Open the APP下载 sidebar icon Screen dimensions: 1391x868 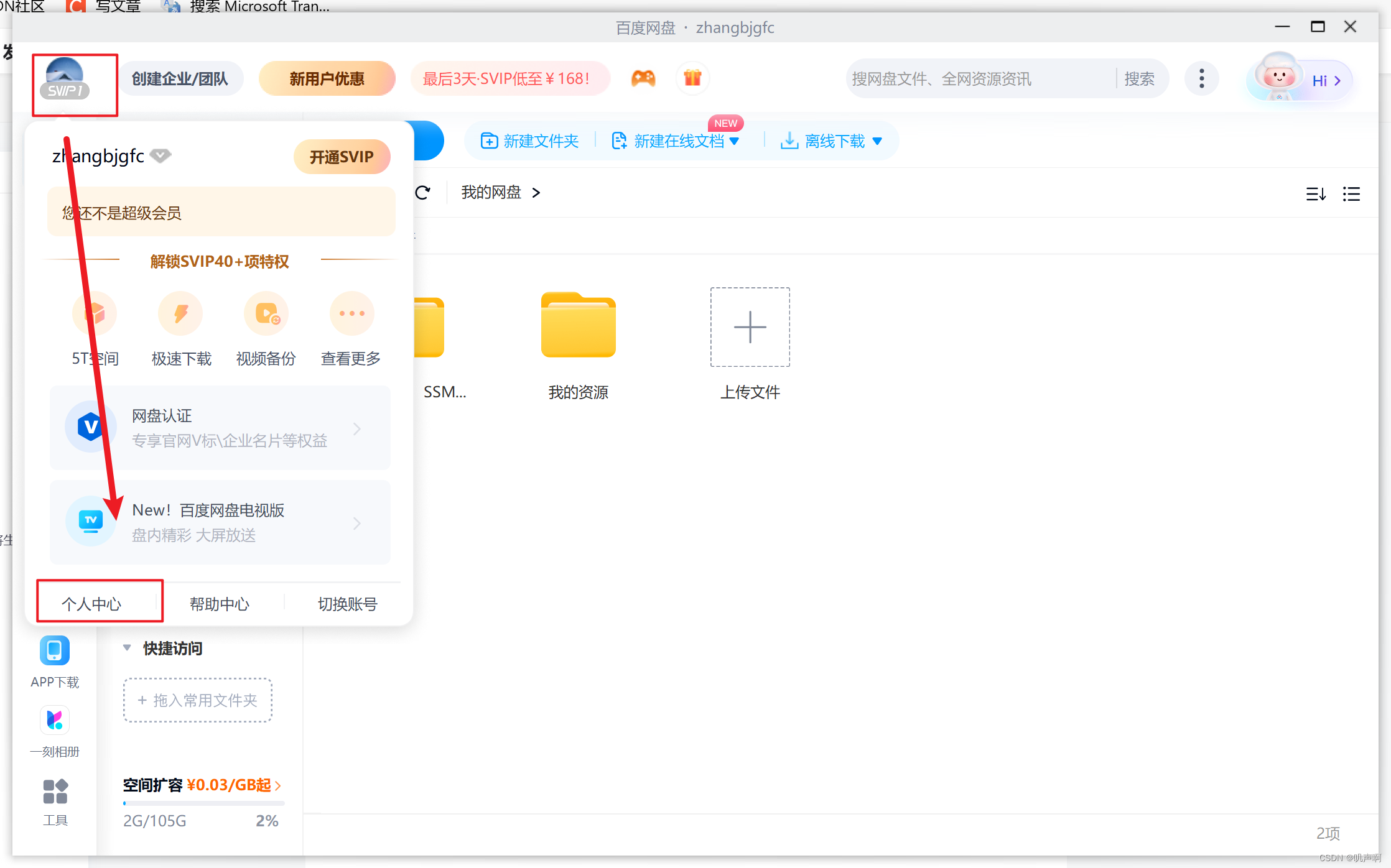(55, 650)
